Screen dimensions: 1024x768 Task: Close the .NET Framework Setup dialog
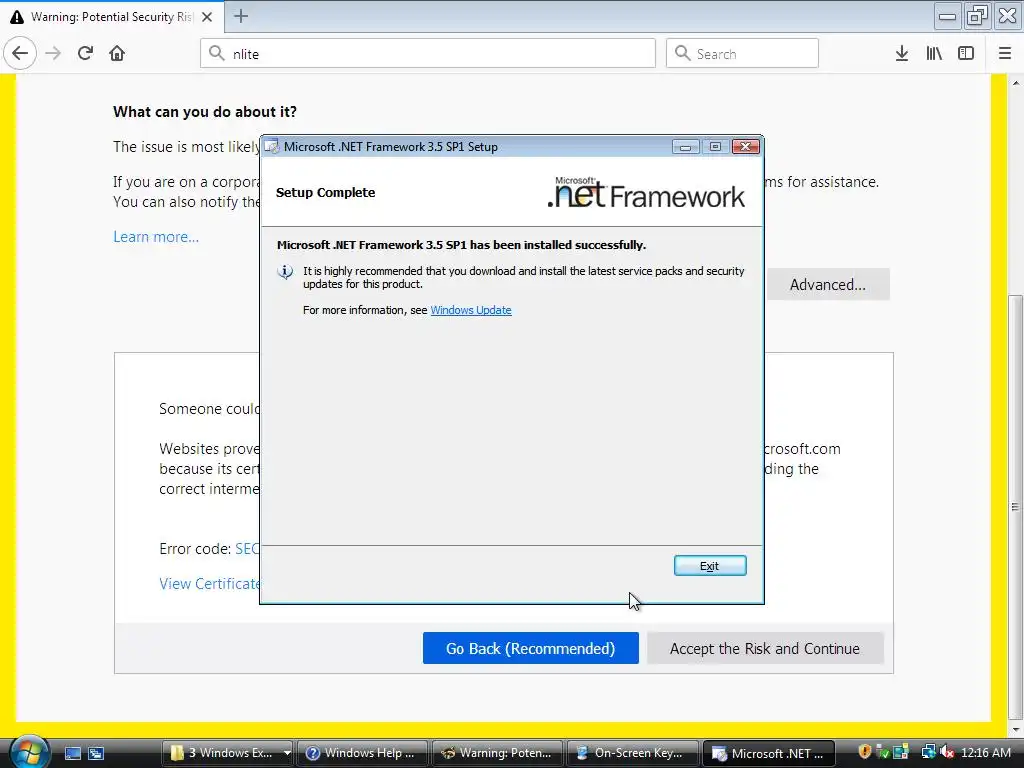pos(745,146)
